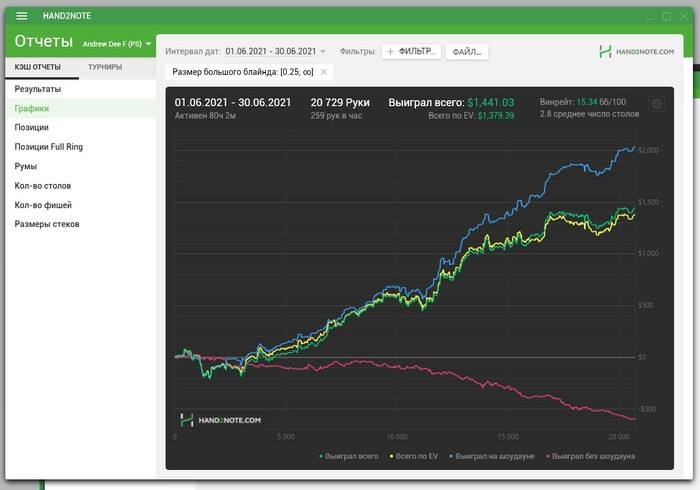This screenshot has width=700, height=490.
Task: Click winrate value 15.34 бб/100
Action: click(x=601, y=102)
